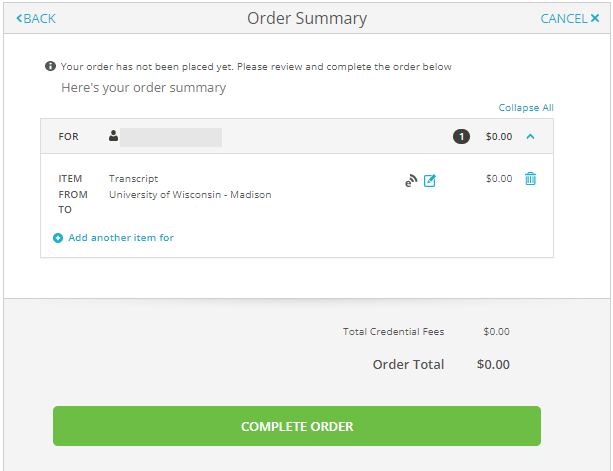Click the item count badge showing 1
Image resolution: width=613 pixels, height=471 pixels.
pos(461,136)
